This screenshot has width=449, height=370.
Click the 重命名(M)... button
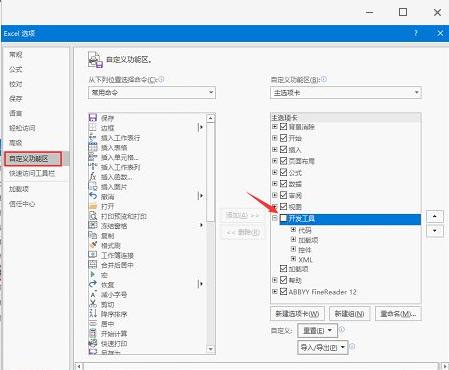pyautogui.click(x=398, y=314)
